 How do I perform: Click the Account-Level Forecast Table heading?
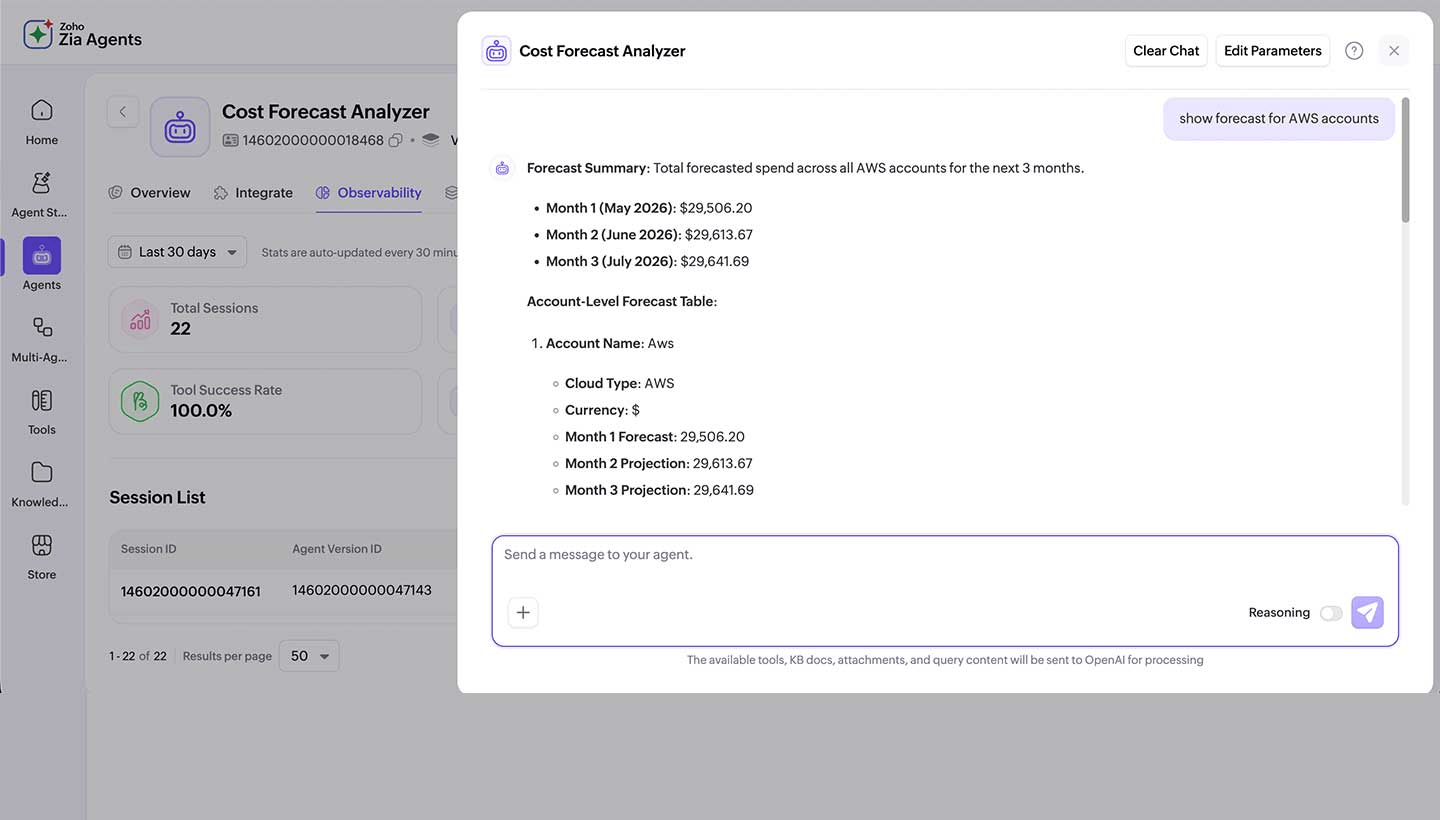pos(622,301)
